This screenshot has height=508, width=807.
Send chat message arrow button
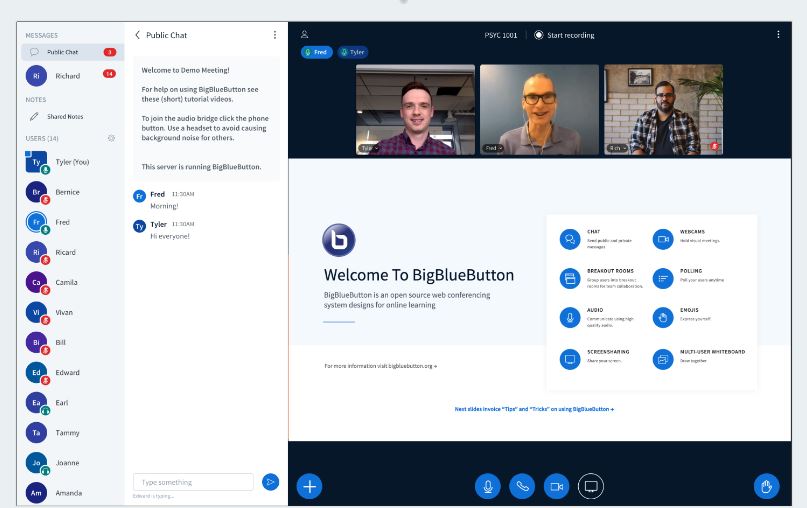click(x=270, y=482)
